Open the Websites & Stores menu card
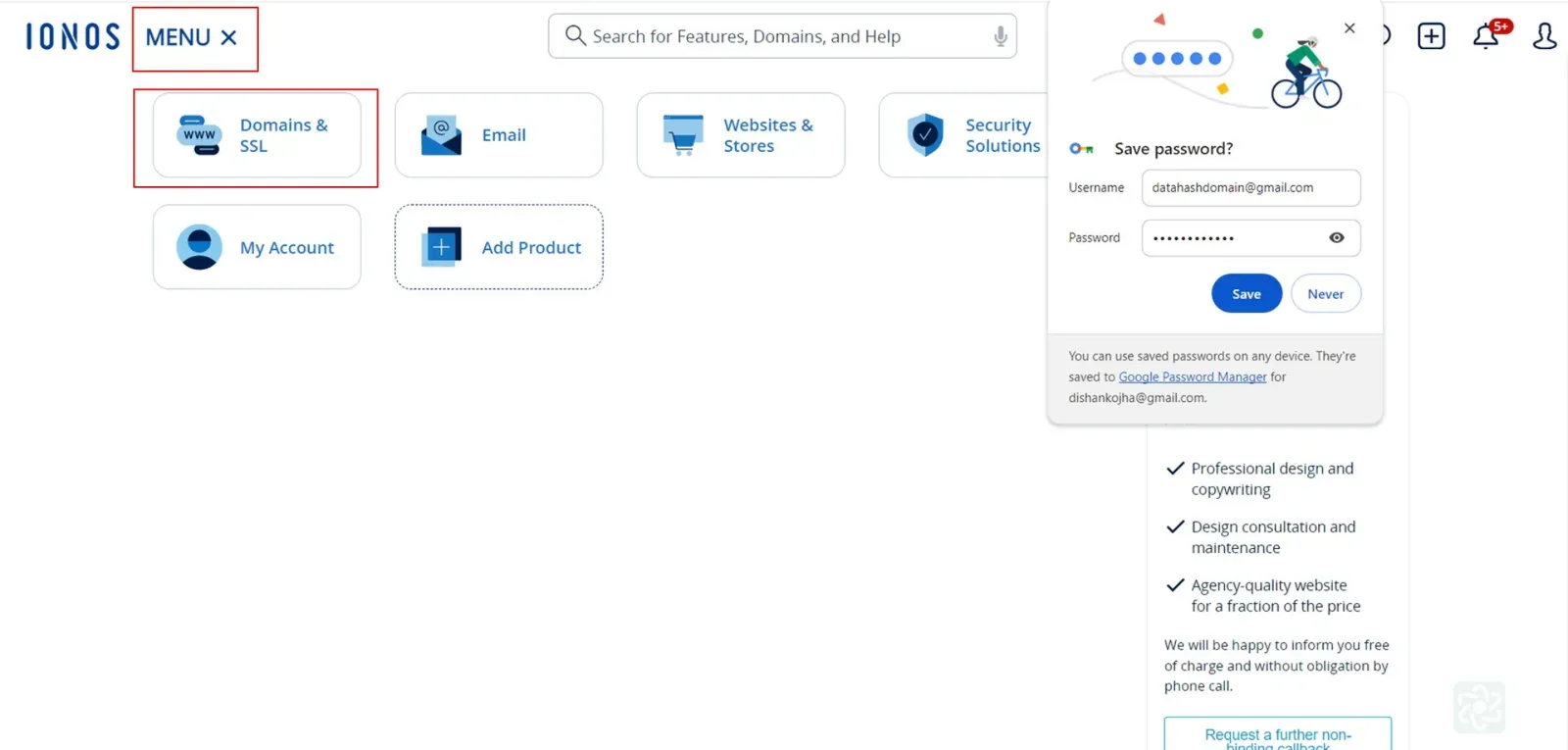 coord(741,135)
